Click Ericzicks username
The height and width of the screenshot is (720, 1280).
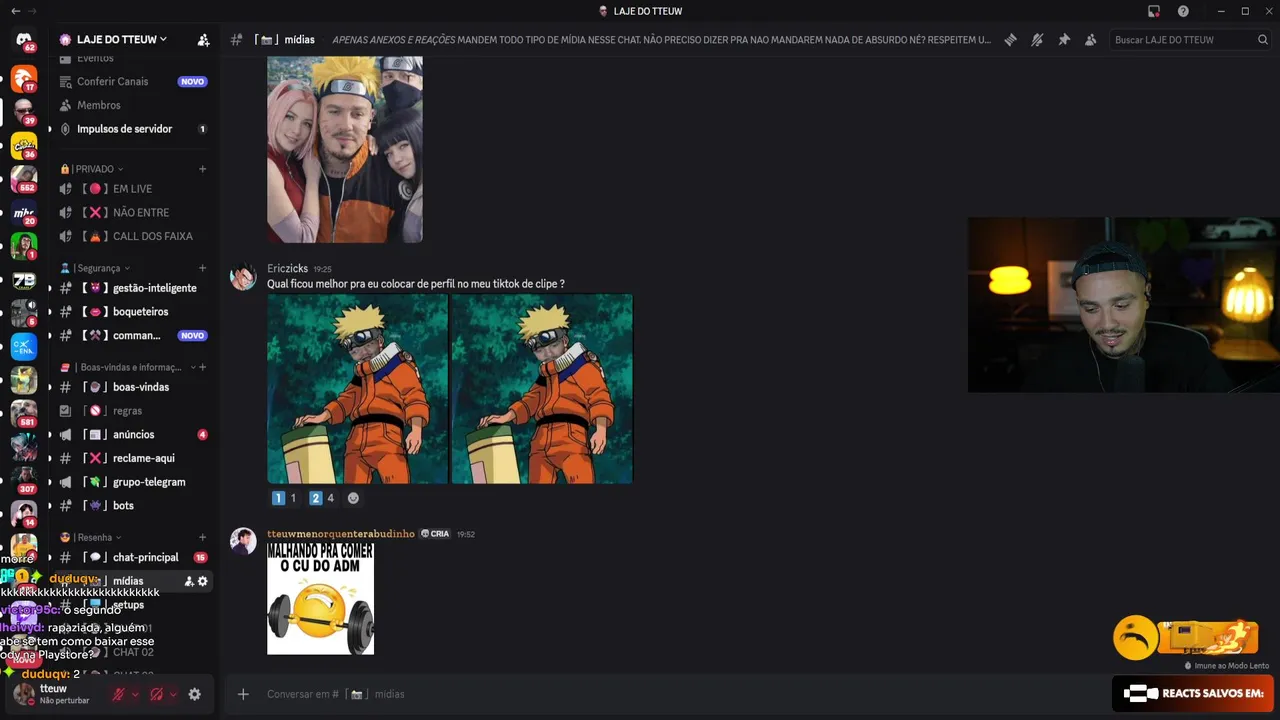pos(287,269)
